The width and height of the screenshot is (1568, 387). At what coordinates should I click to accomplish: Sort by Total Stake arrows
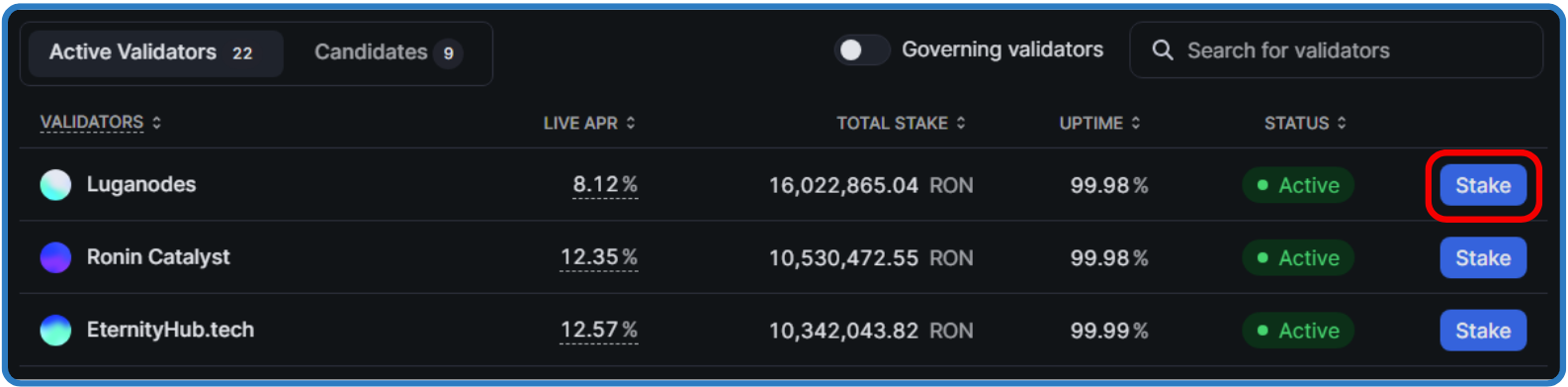961,123
